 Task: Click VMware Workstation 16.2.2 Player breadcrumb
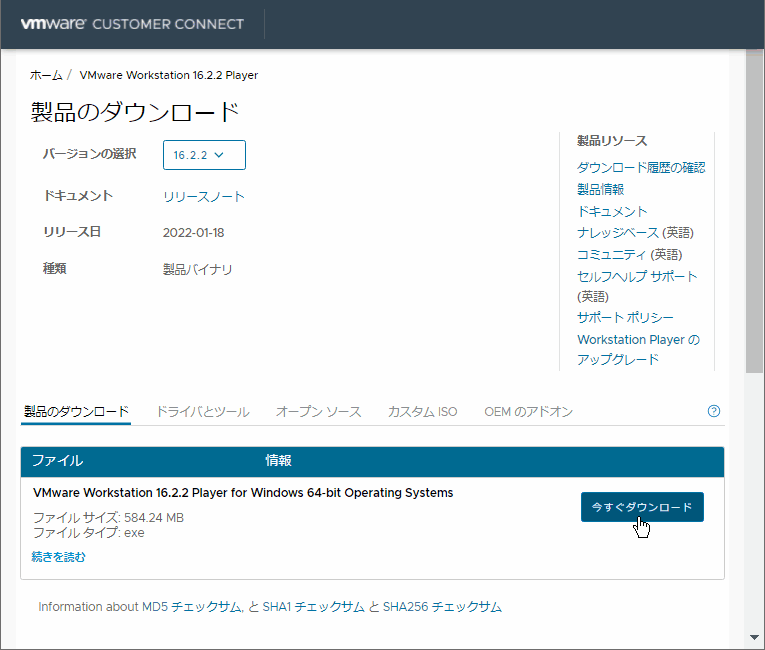pyautogui.click(x=169, y=75)
